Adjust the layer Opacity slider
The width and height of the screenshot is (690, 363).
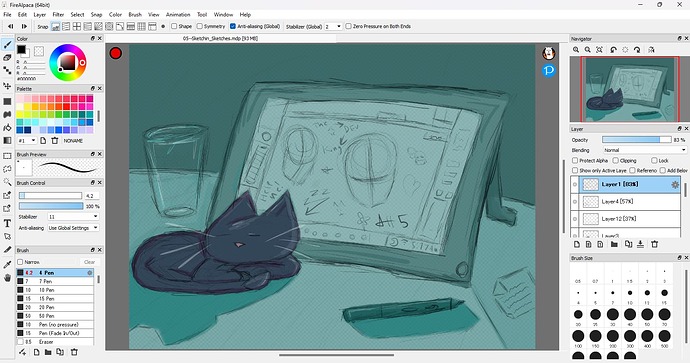636,139
